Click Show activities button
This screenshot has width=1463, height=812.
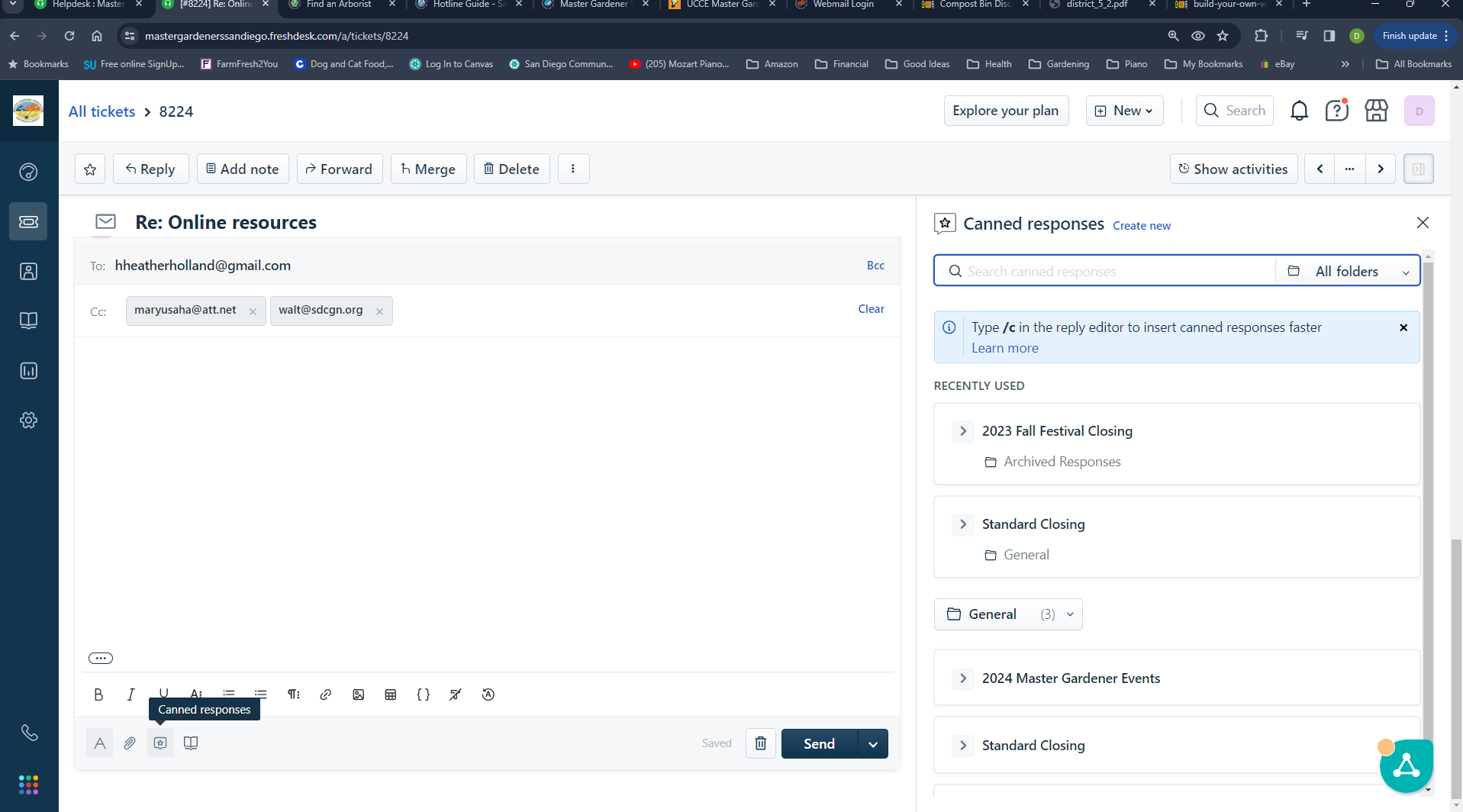[1233, 169]
